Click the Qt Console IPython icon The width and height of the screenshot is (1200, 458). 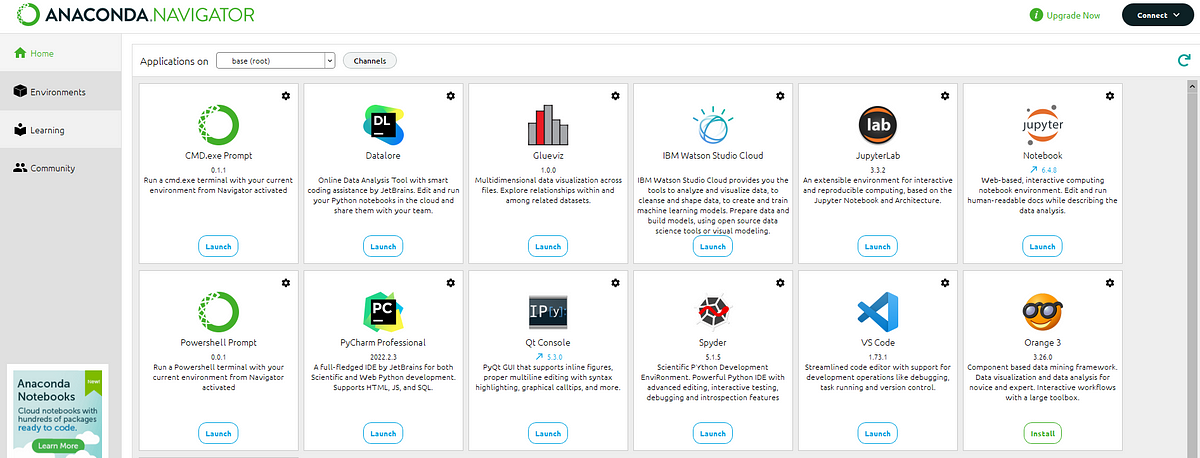[547, 312]
